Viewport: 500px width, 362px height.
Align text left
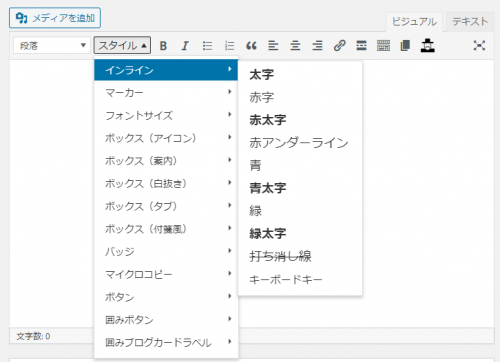[x=273, y=45]
